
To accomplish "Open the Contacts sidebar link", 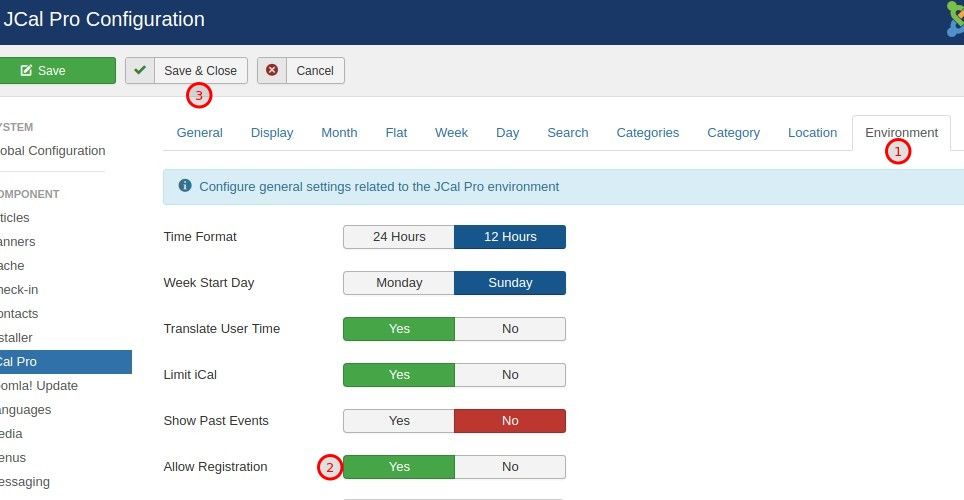I will pos(19,314).
